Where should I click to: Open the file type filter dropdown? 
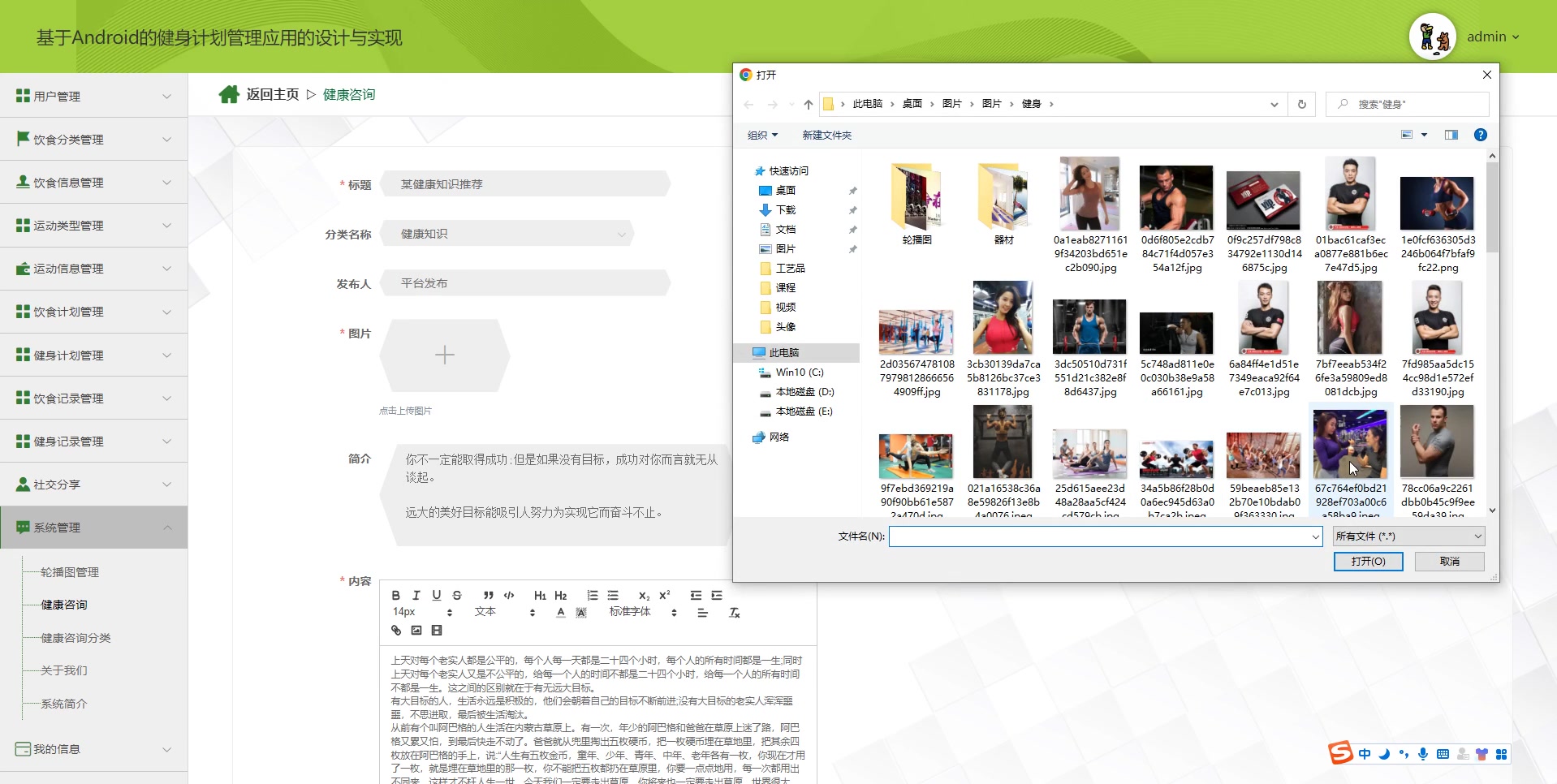pos(1409,536)
